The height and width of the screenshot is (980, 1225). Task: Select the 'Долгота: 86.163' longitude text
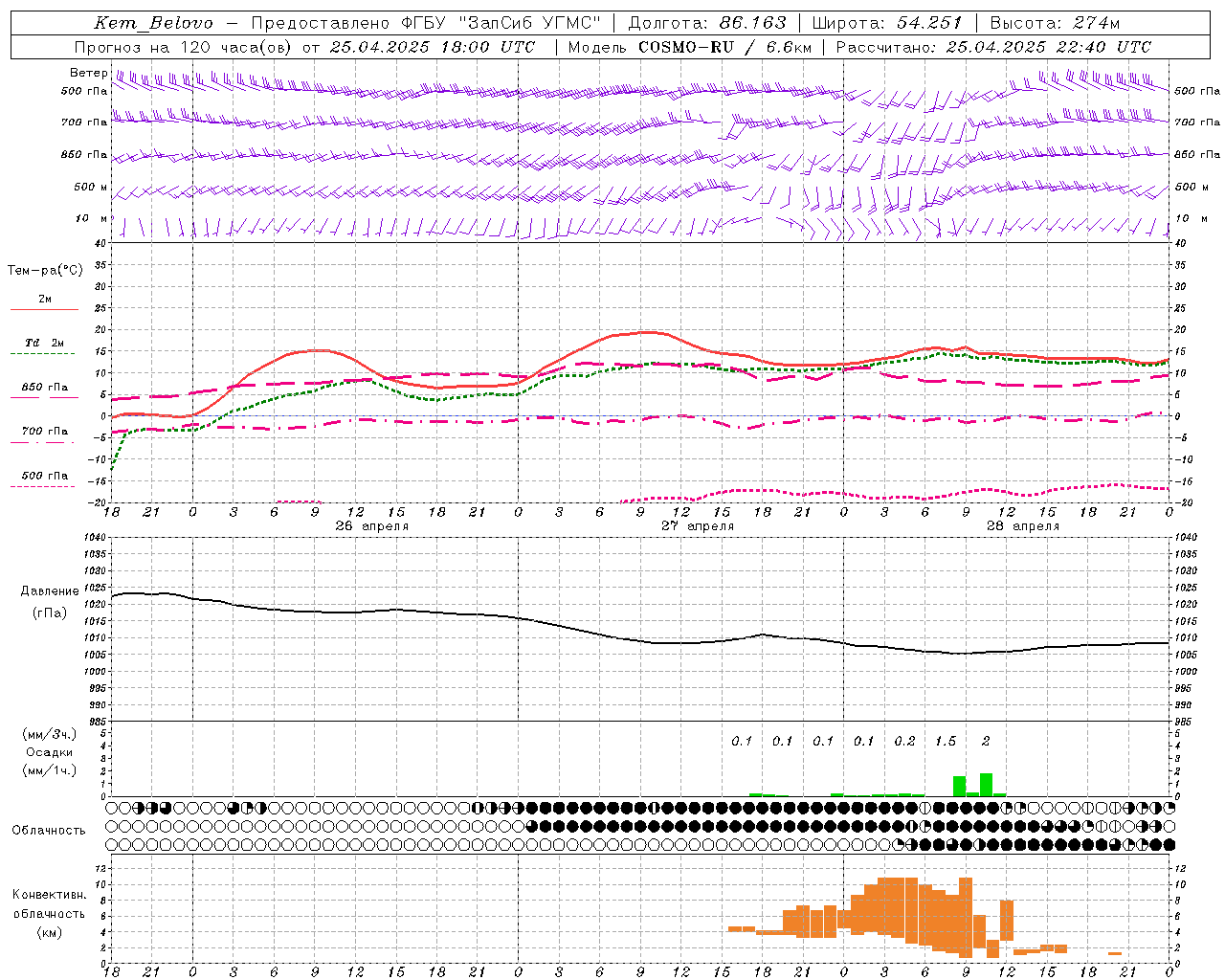[x=707, y=23]
